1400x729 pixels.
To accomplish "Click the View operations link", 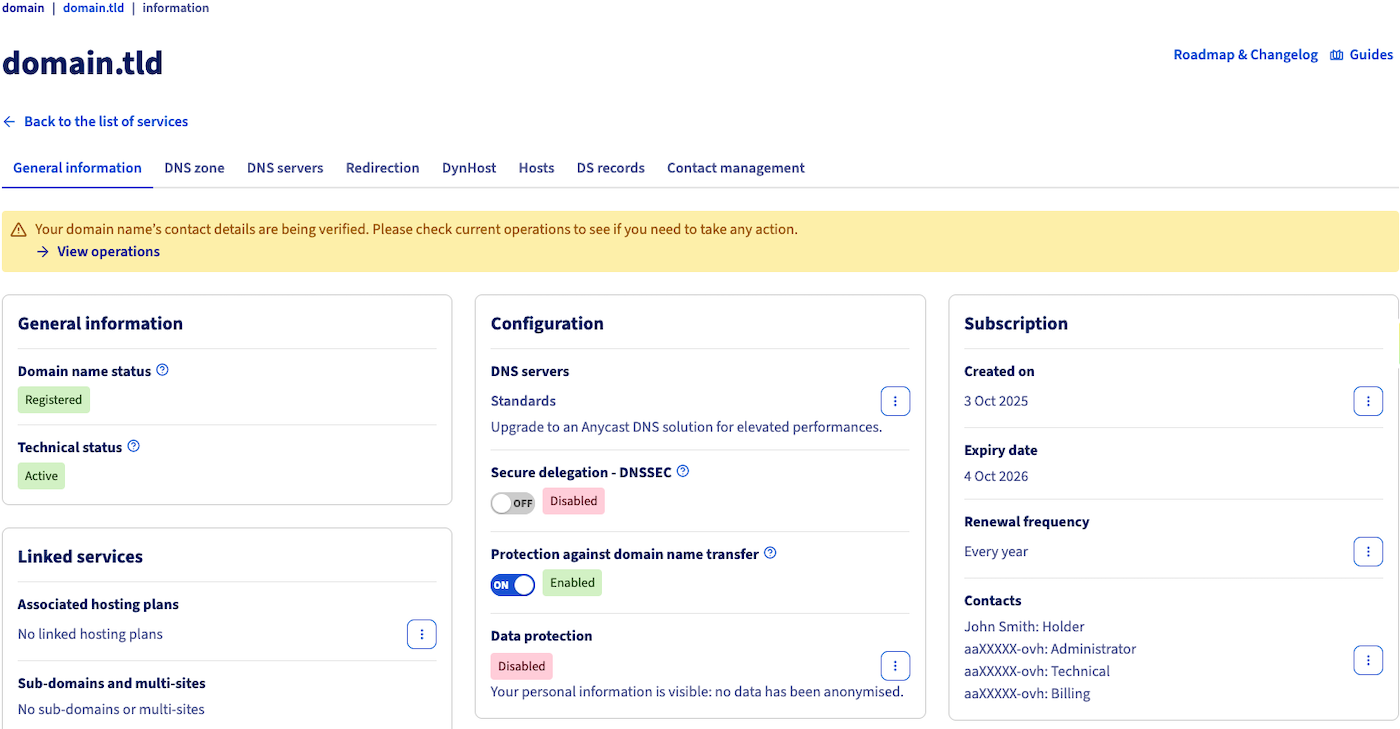I will click(x=108, y=252).
